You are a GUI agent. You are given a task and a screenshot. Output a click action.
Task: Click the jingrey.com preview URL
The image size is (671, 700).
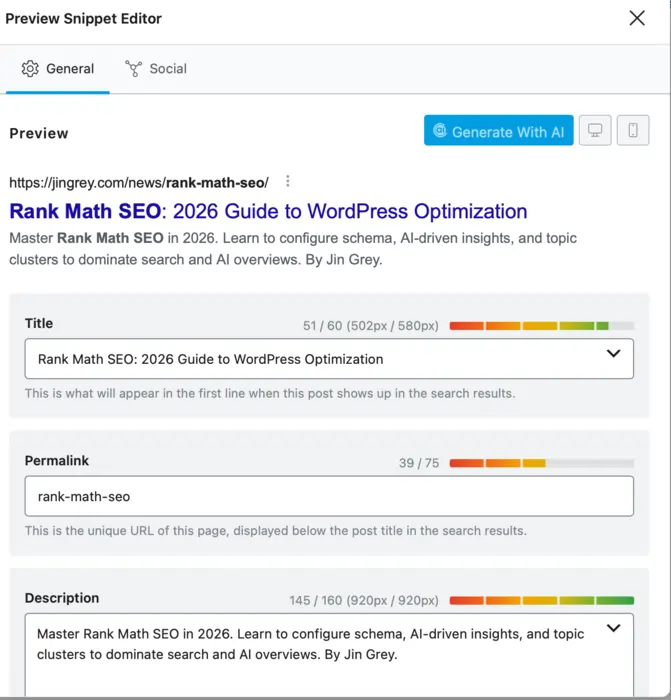[x=138, y=183]
